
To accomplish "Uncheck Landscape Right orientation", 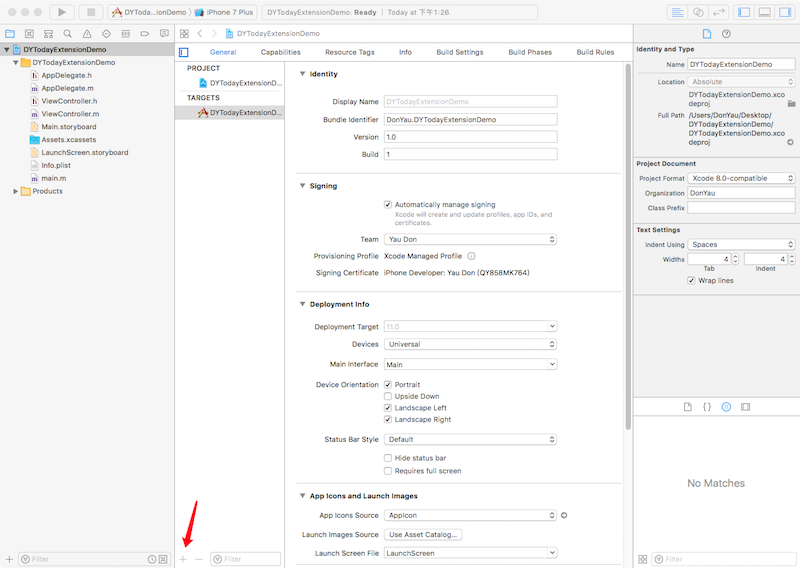I will (x=388, y=419).
